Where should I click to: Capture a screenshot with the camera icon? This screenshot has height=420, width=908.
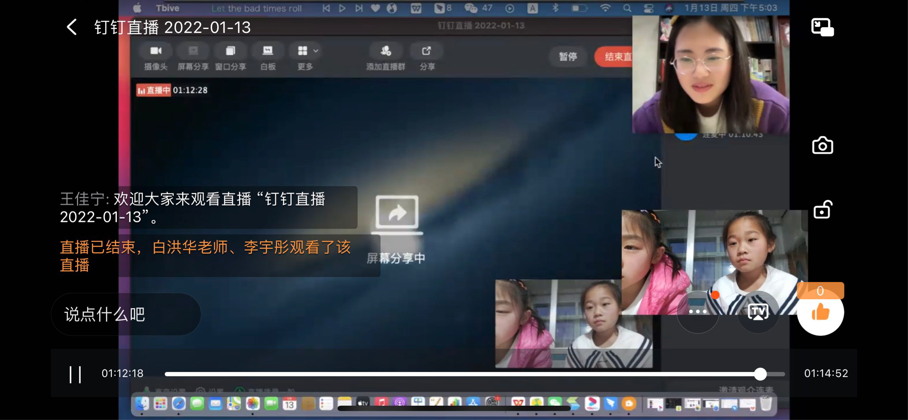(822, 146)
